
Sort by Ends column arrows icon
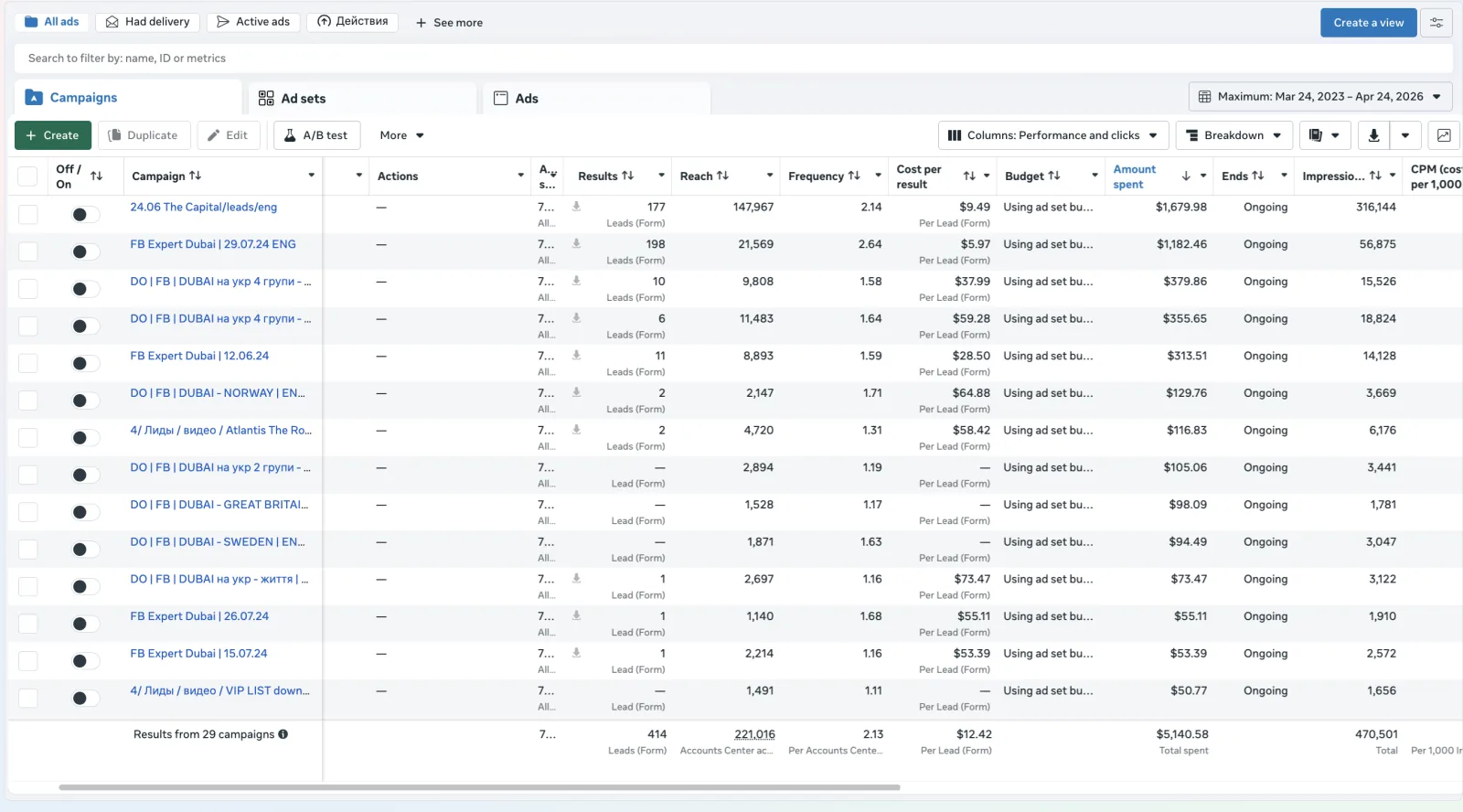(1258, 176)
